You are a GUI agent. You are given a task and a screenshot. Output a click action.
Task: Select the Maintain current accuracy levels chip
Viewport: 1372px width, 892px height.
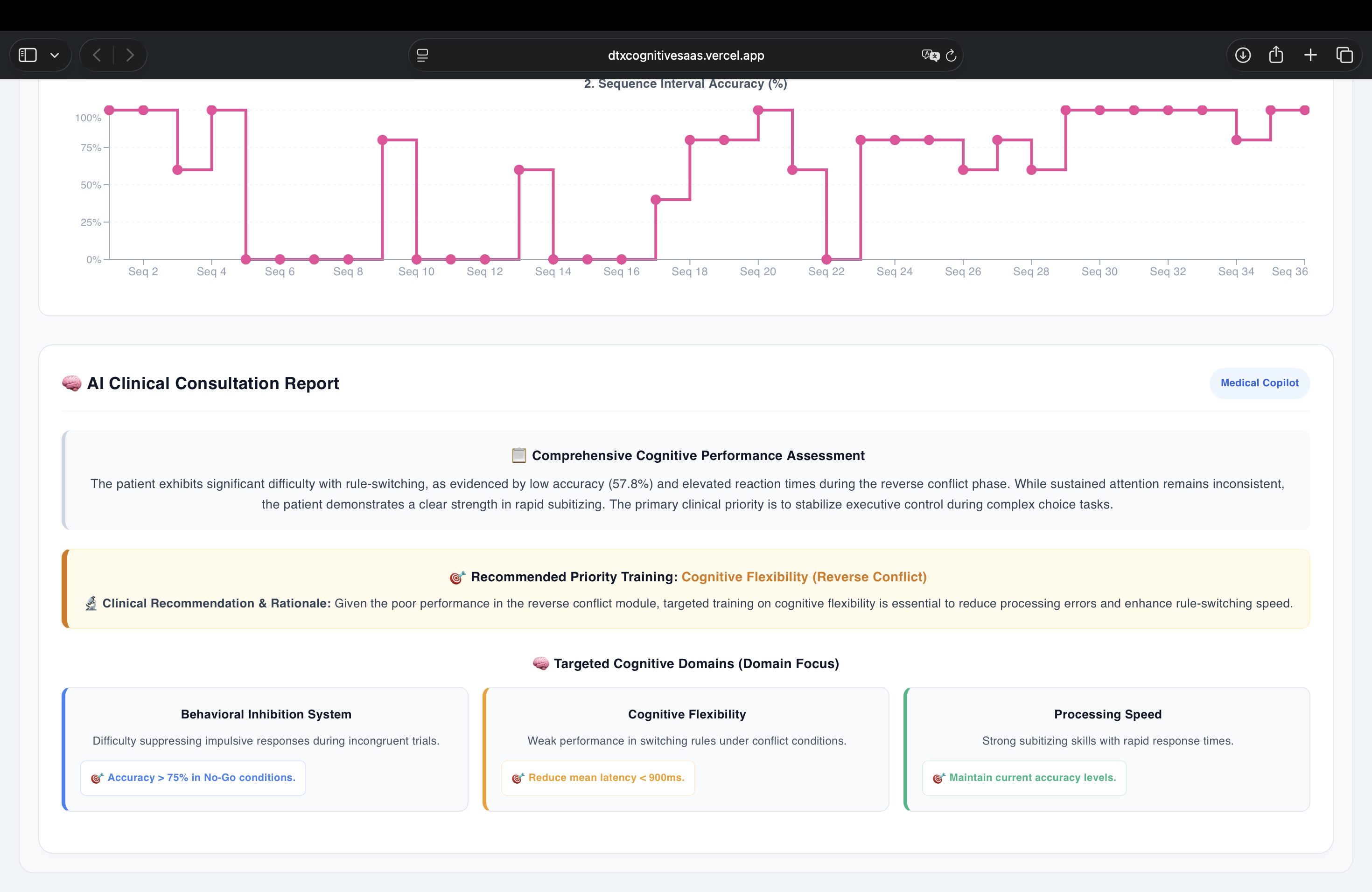pyautogui.click(x=1024, y=778)
